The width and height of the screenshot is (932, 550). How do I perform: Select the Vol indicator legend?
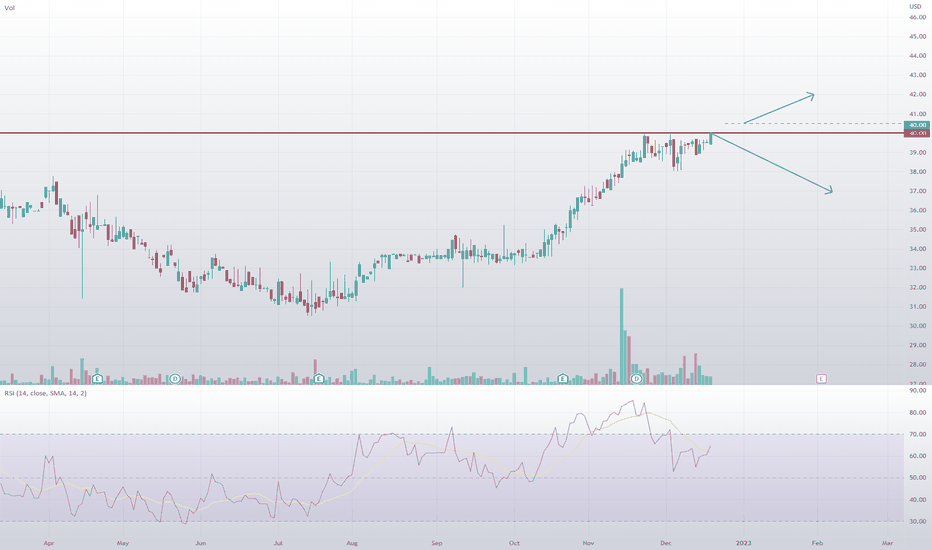[10, 8]
